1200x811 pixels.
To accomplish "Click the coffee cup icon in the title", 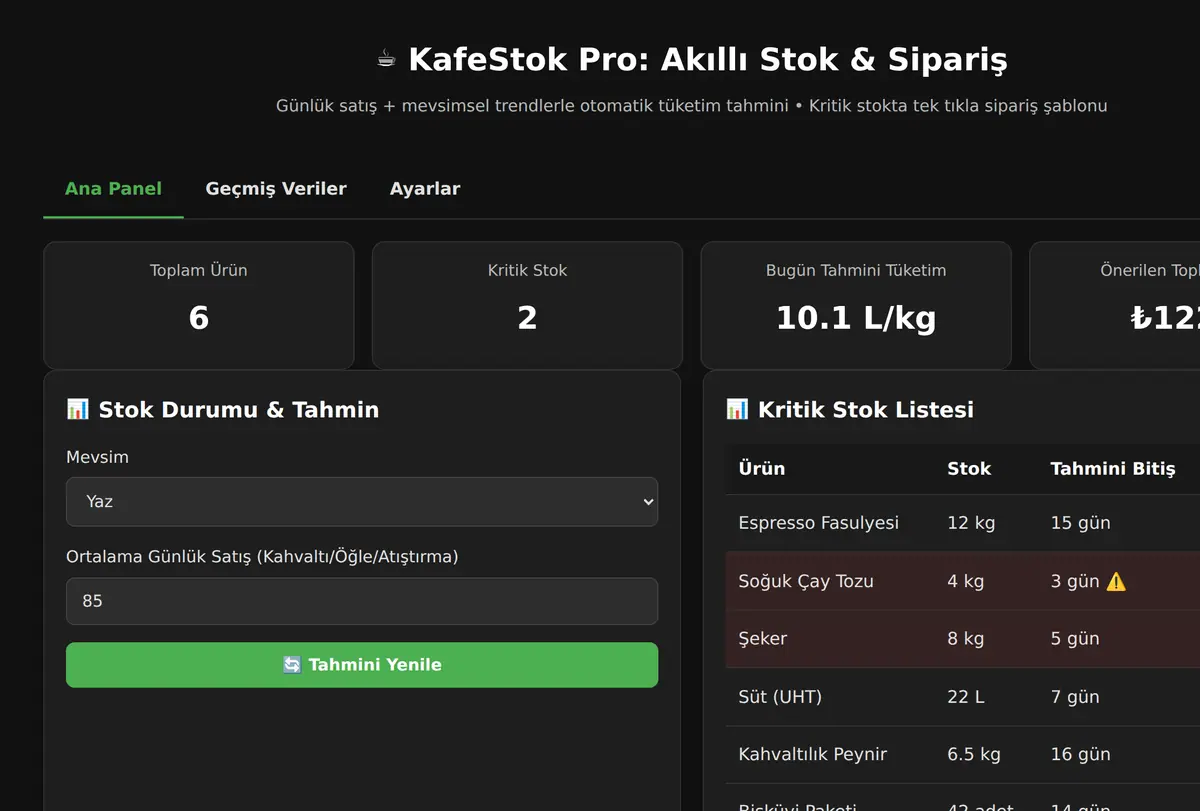I will (x=386, y=60).
